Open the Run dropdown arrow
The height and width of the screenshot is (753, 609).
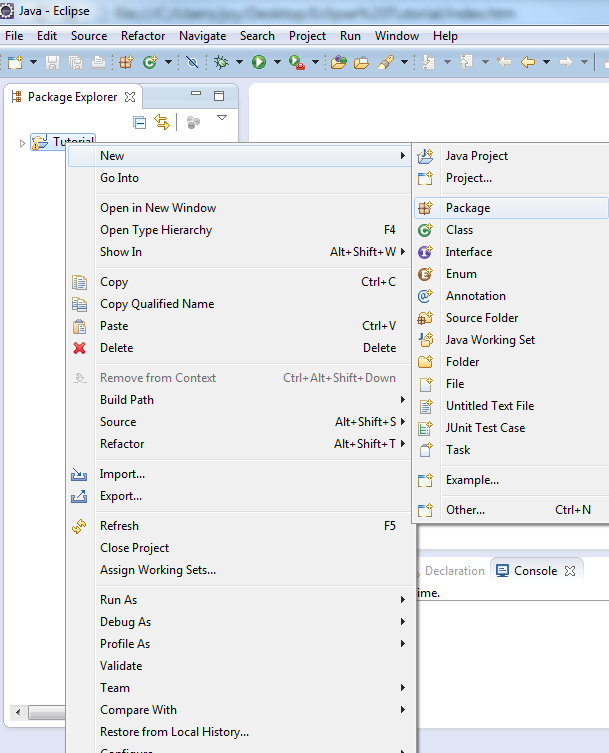[277, 62]
